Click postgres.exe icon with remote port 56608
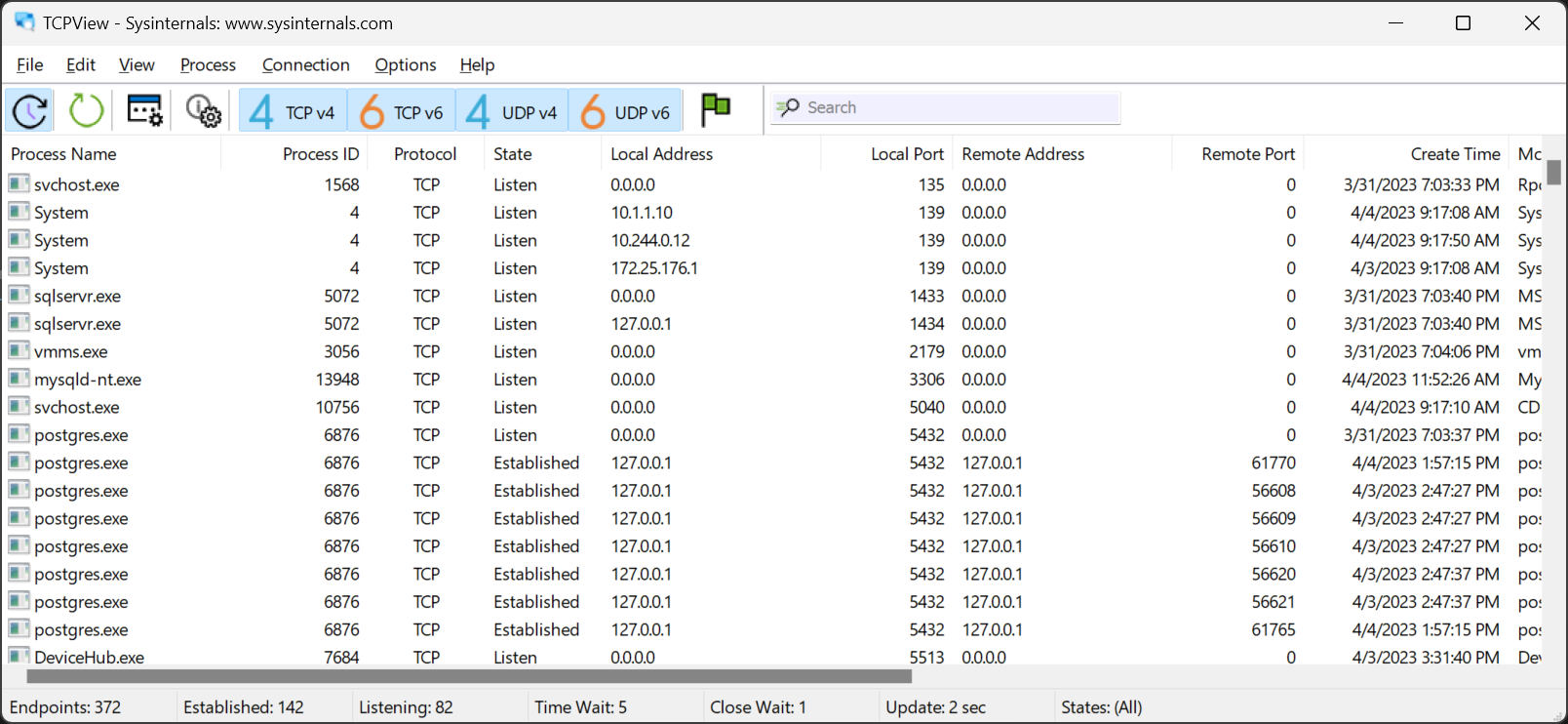 (19, 489)
